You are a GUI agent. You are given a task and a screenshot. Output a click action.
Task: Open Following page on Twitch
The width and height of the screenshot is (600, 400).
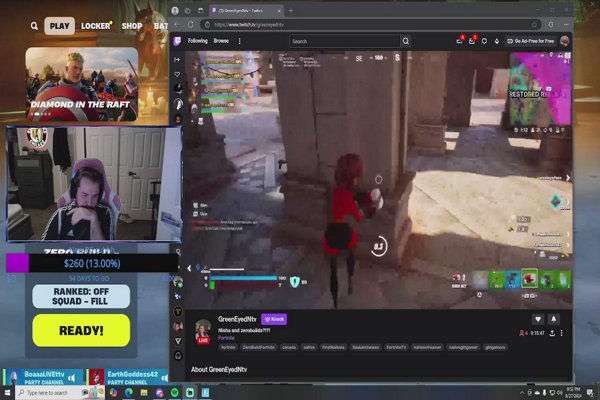(197, 41)
